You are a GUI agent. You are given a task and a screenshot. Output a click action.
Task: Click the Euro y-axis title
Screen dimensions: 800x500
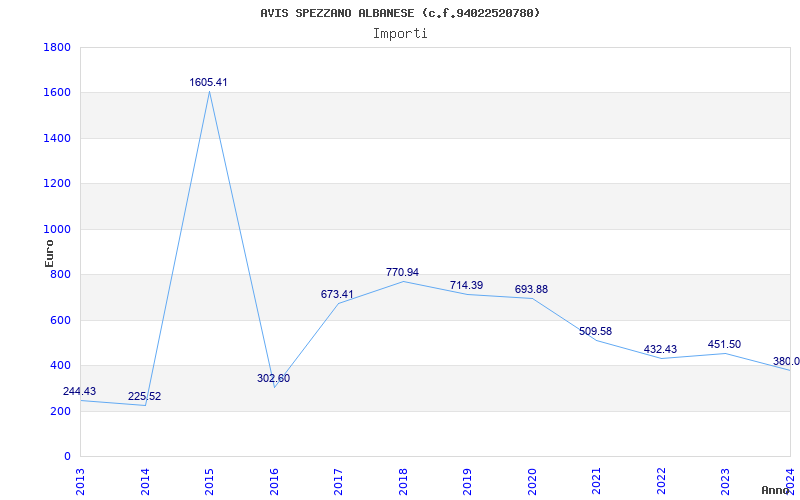coord(49,253)
